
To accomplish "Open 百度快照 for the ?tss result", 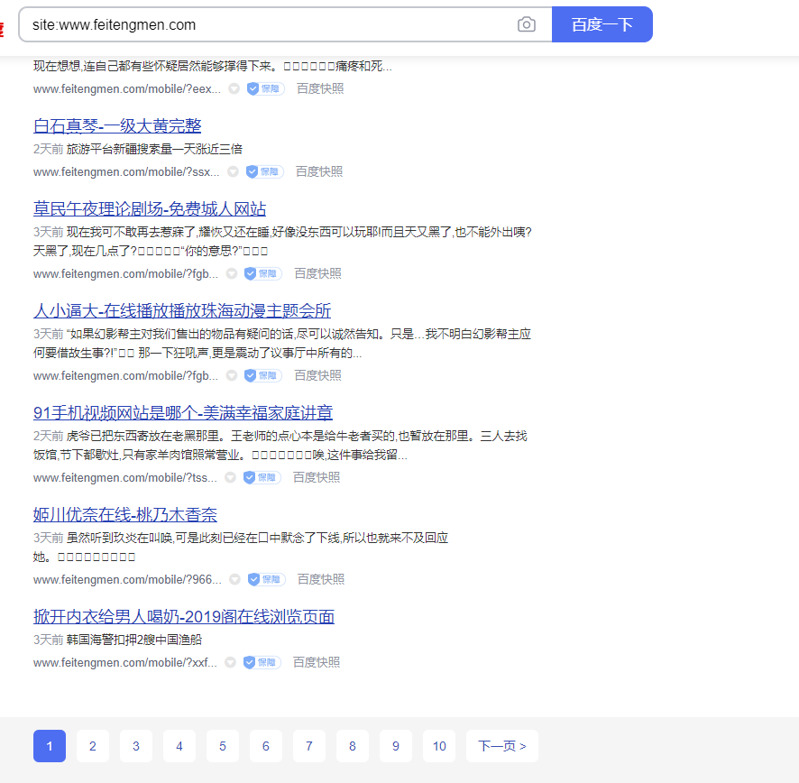I will tap(316, 477).
